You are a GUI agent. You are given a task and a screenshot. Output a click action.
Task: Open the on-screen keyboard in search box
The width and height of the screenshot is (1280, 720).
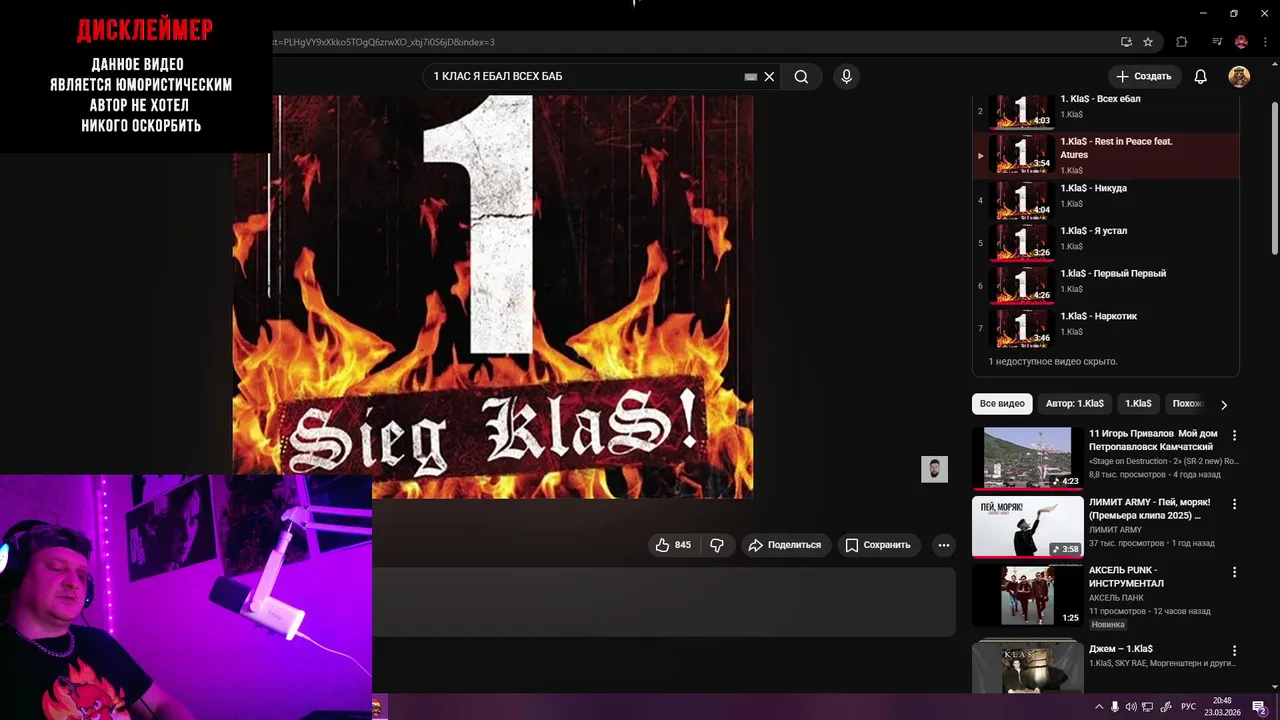(751, 77)
